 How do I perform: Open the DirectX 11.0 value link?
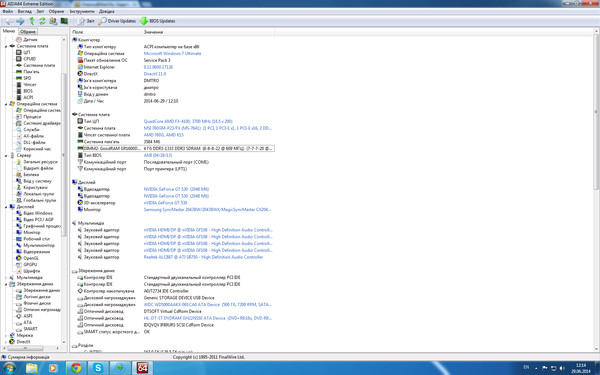coord(155,74)
